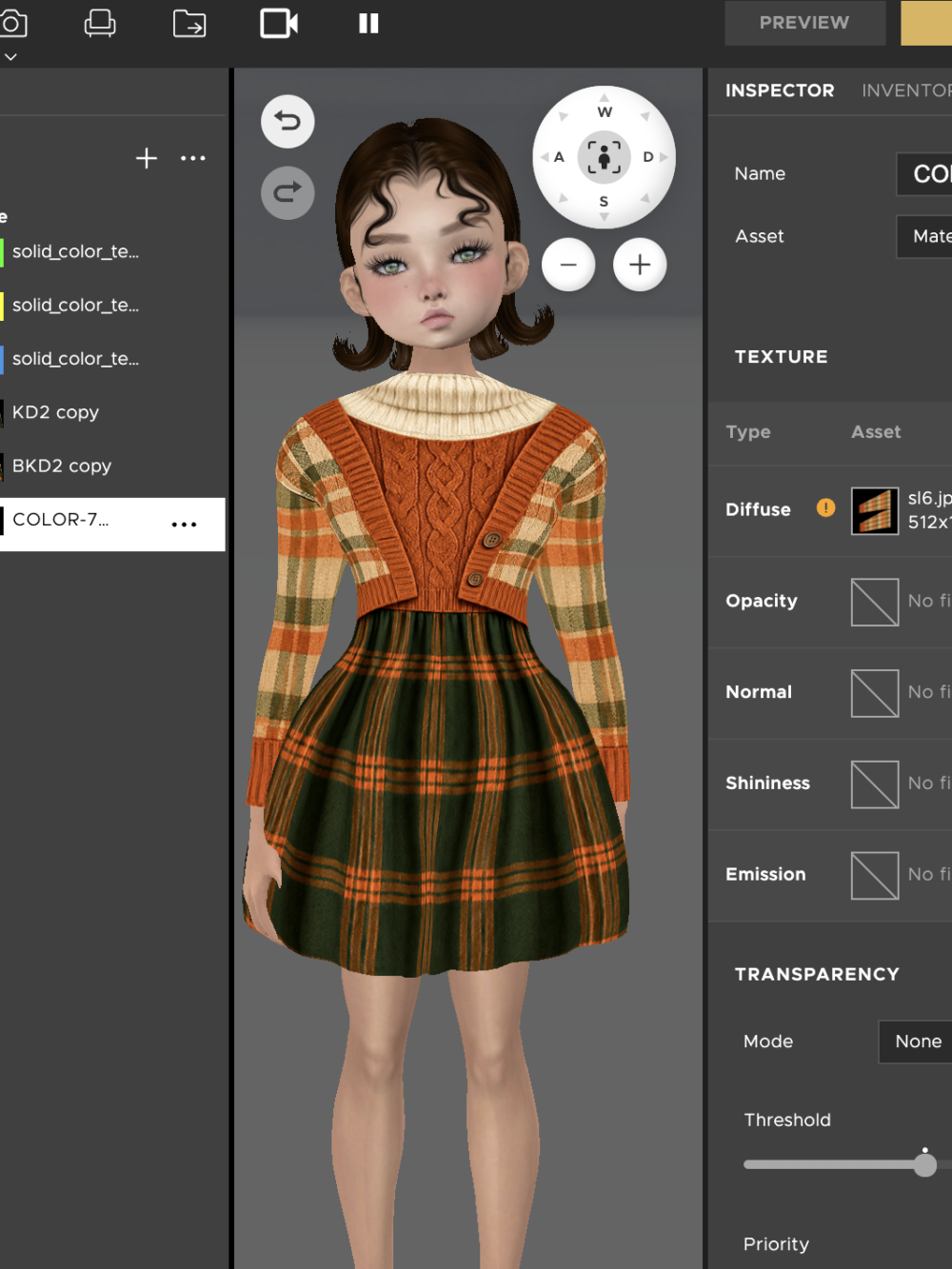
Task: Zoom in with the plus button
Action: [x=640, y=265]
